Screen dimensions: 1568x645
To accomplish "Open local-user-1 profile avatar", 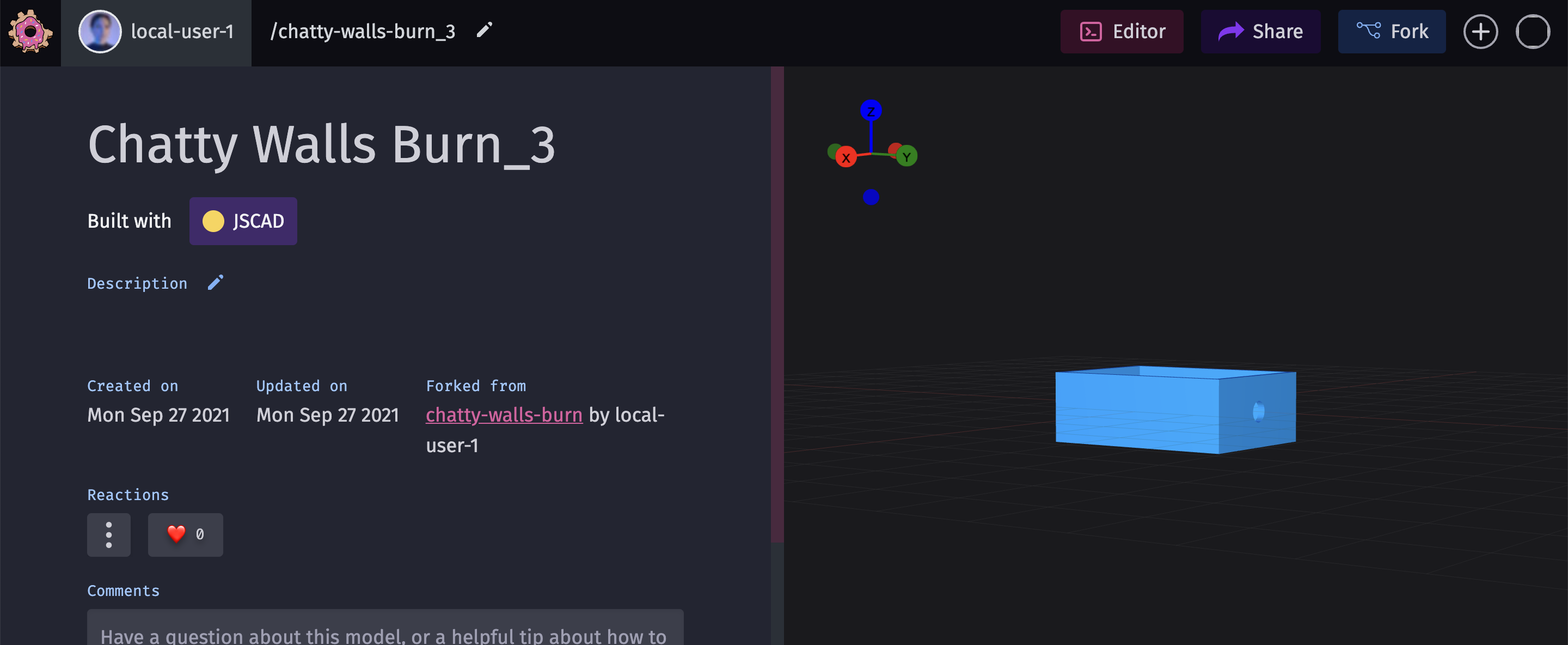I will (x=100, y=32).
